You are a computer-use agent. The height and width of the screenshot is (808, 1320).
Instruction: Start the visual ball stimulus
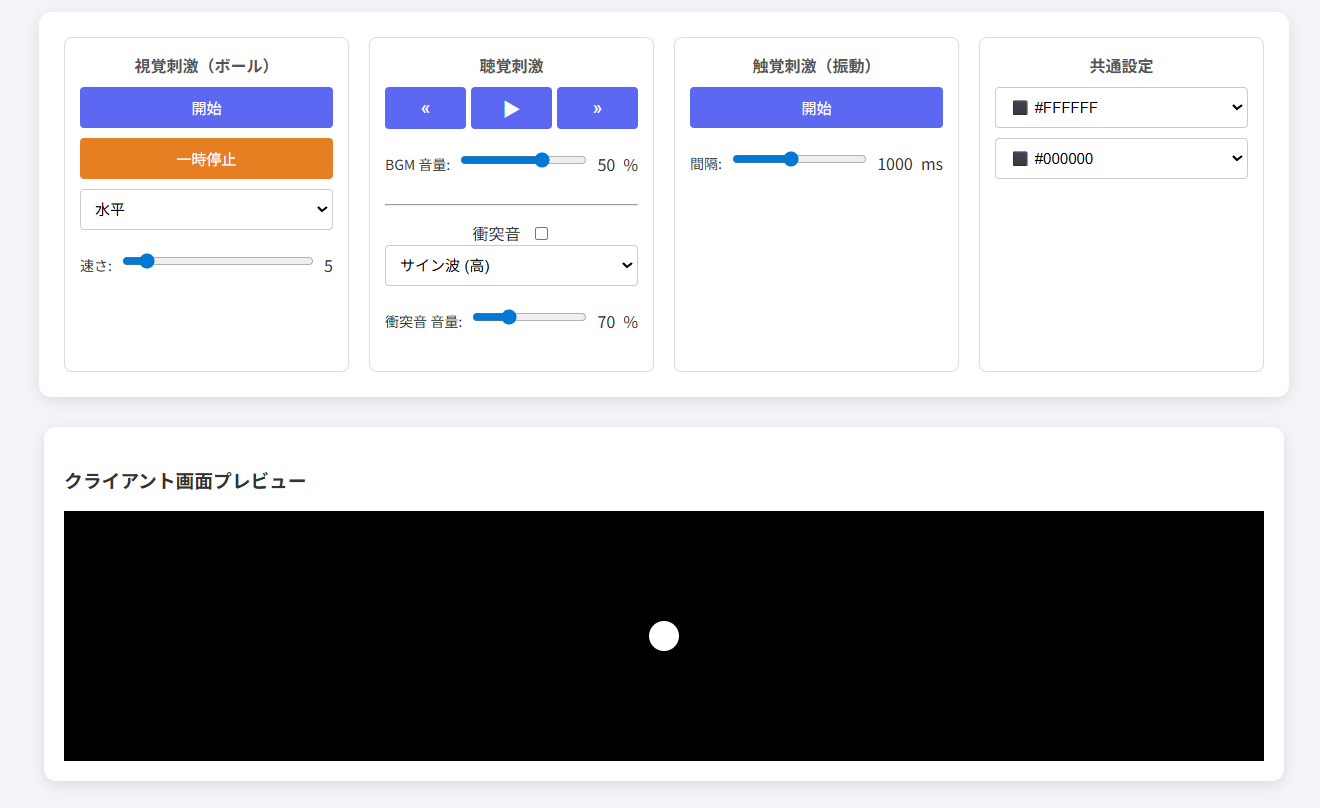click(x=206, y=108)
